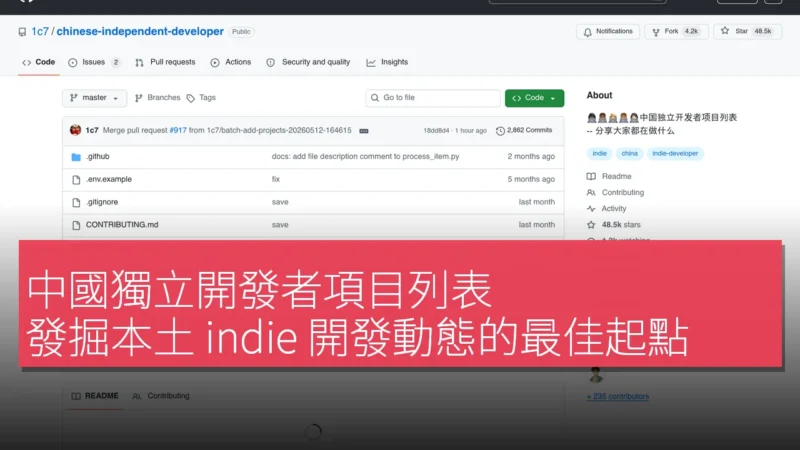View Tags list
This screenshot has width=800, height=450.
(202, 98)
